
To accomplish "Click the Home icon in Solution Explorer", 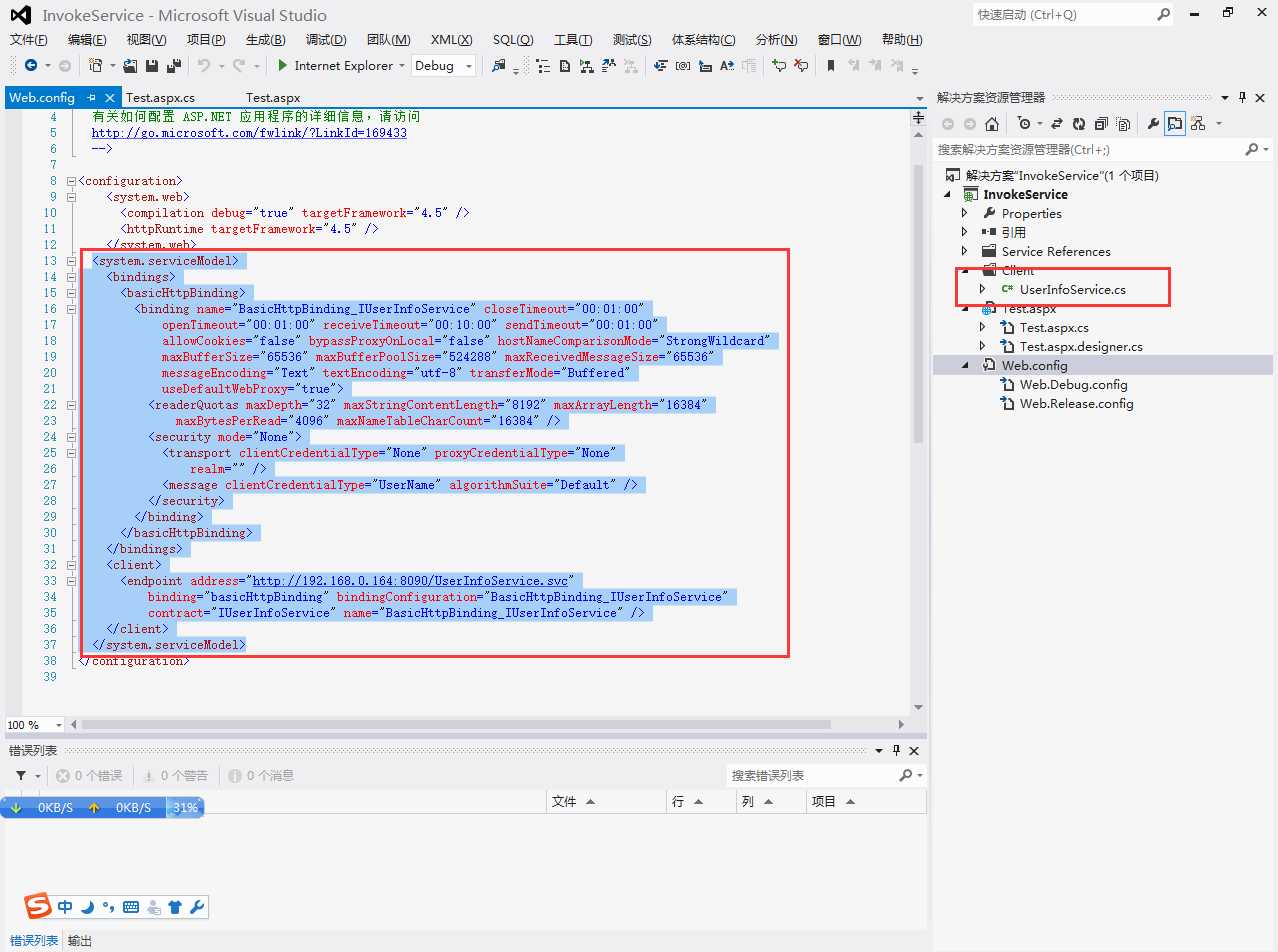I will click(992, 124).
